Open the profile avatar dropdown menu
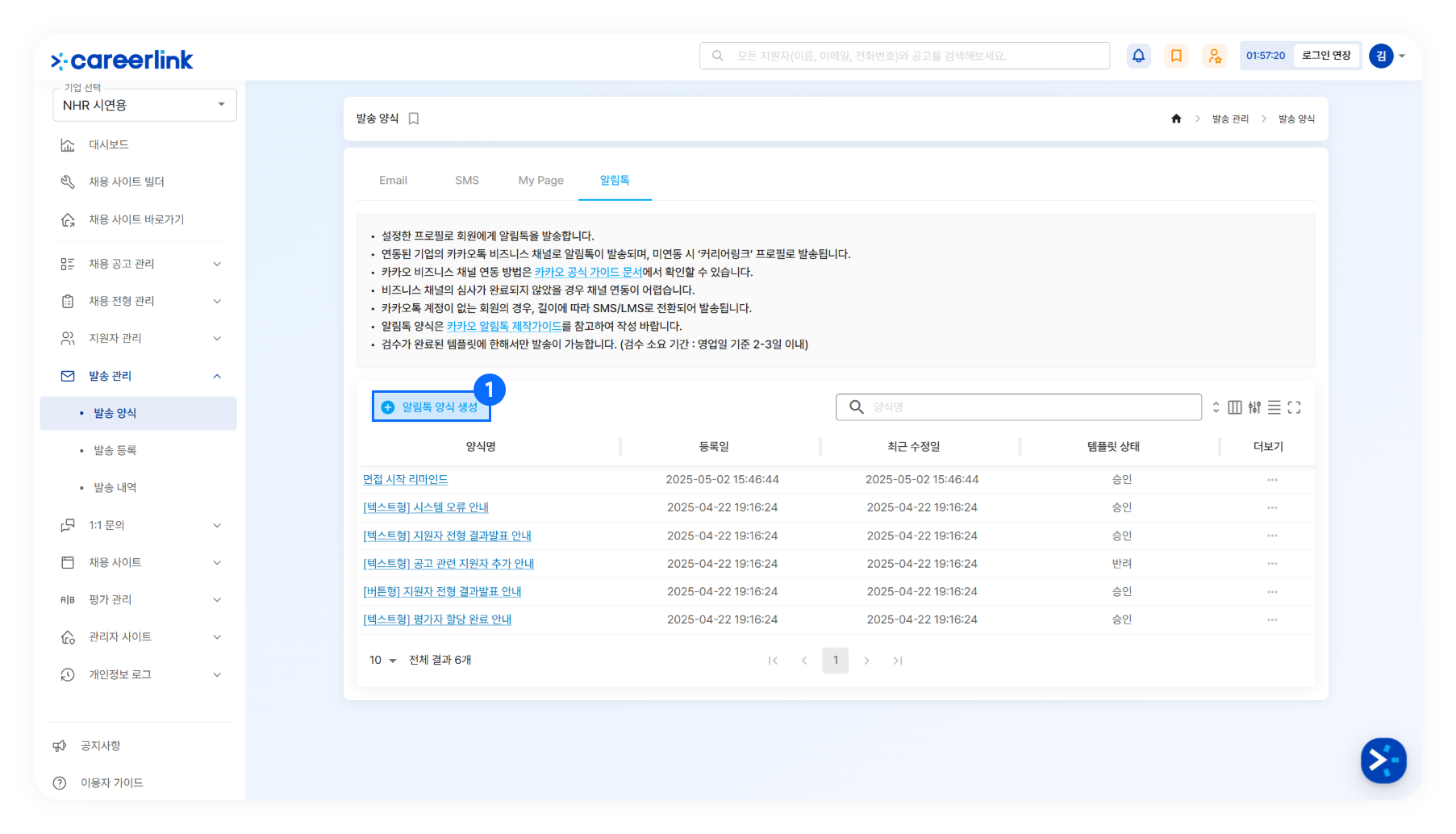 coord(1387,56)
